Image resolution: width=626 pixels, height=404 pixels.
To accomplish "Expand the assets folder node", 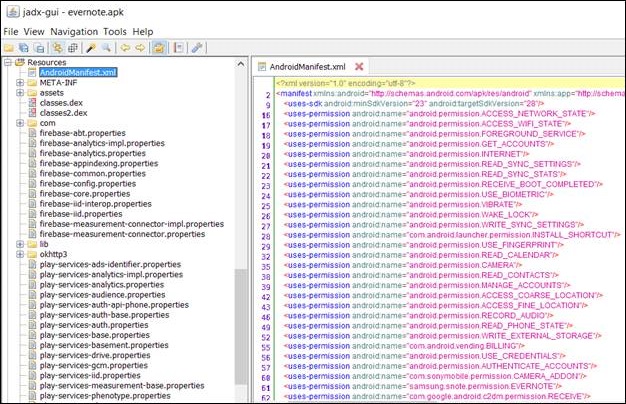I will 20,93.
